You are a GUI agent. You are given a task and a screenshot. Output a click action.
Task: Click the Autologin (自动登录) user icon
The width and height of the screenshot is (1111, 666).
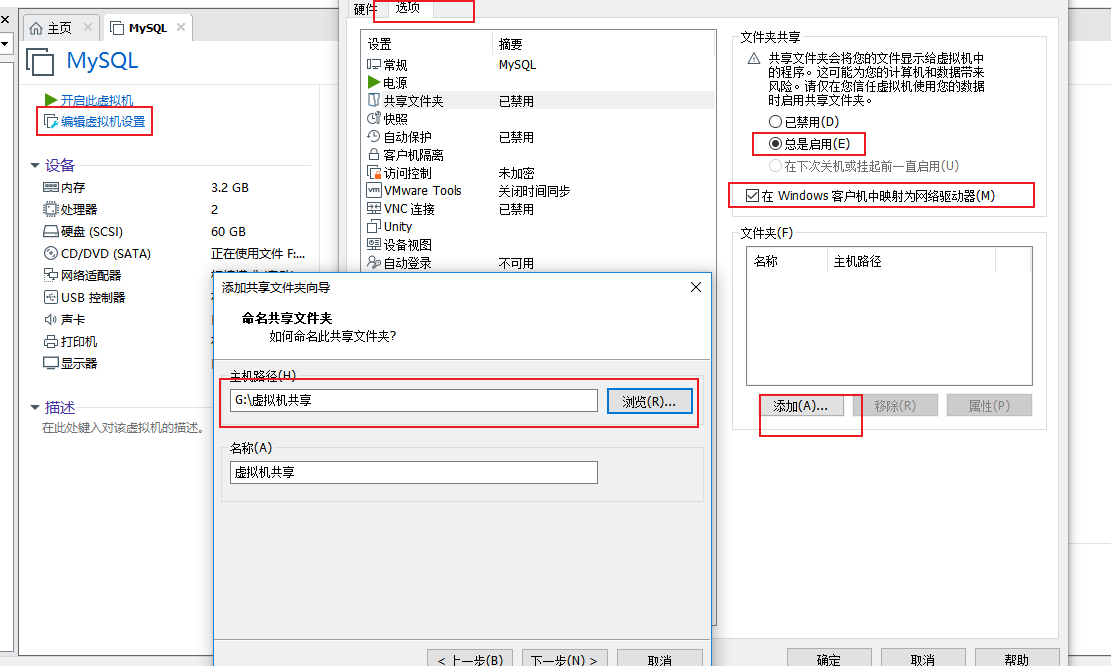coord(374,263)
